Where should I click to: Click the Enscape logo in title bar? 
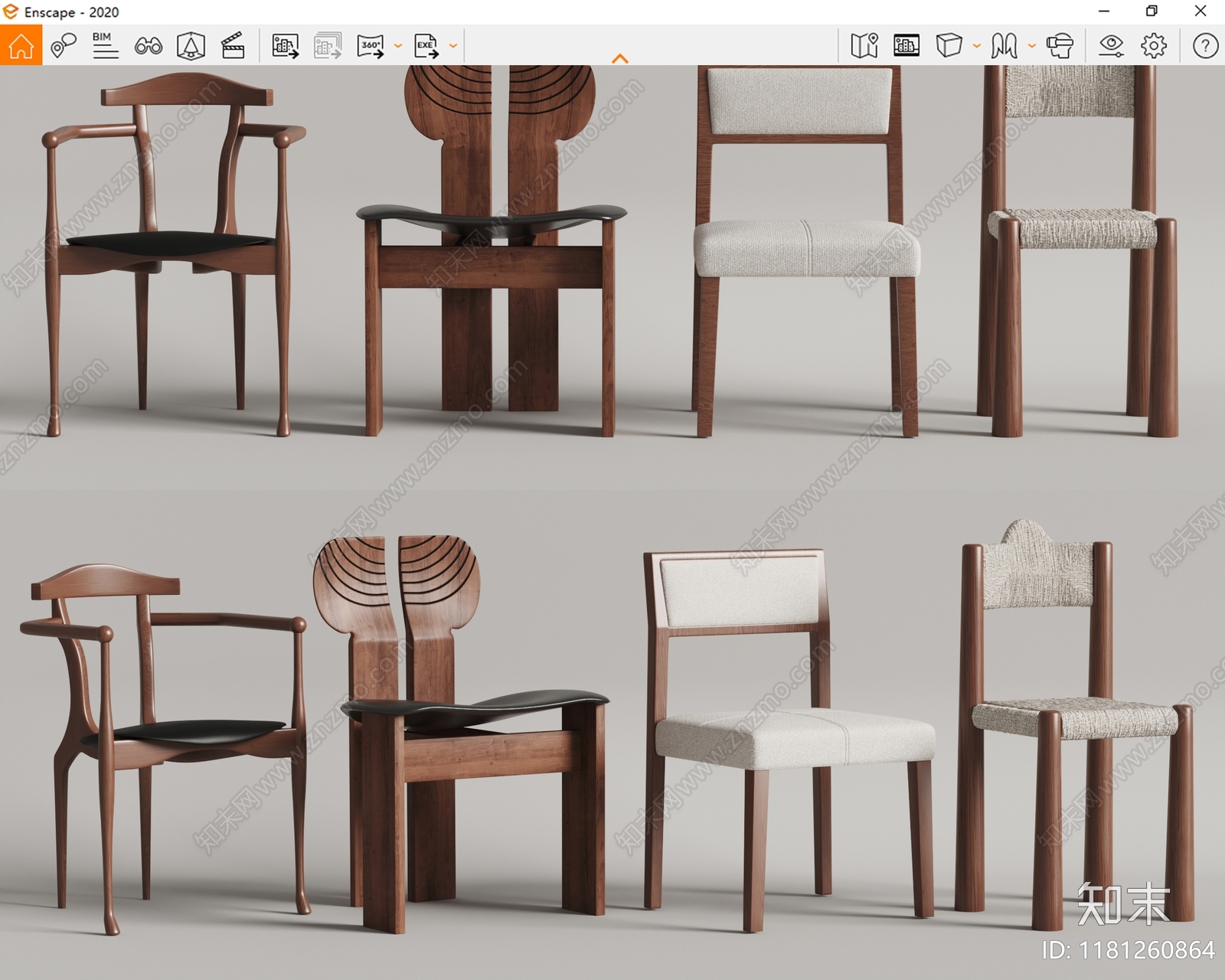point(11,11)
